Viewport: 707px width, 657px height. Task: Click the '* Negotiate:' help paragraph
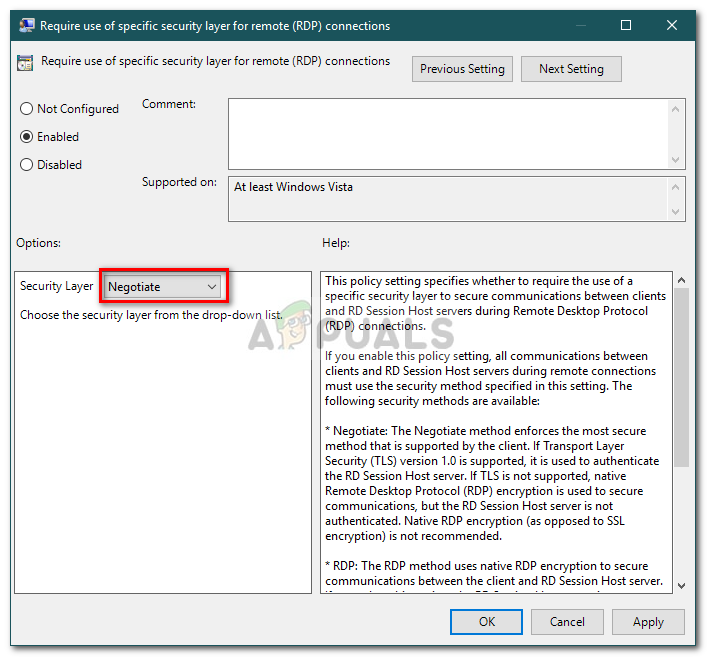click(492, 483)
